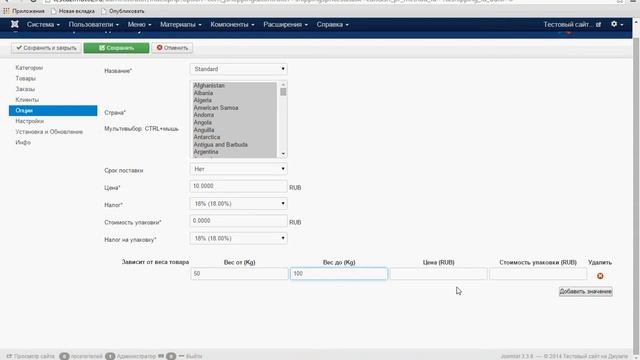Screen dimensions: 640x360
Task: Expand the Название Standard dropdown
Action: tap(239, 69)
